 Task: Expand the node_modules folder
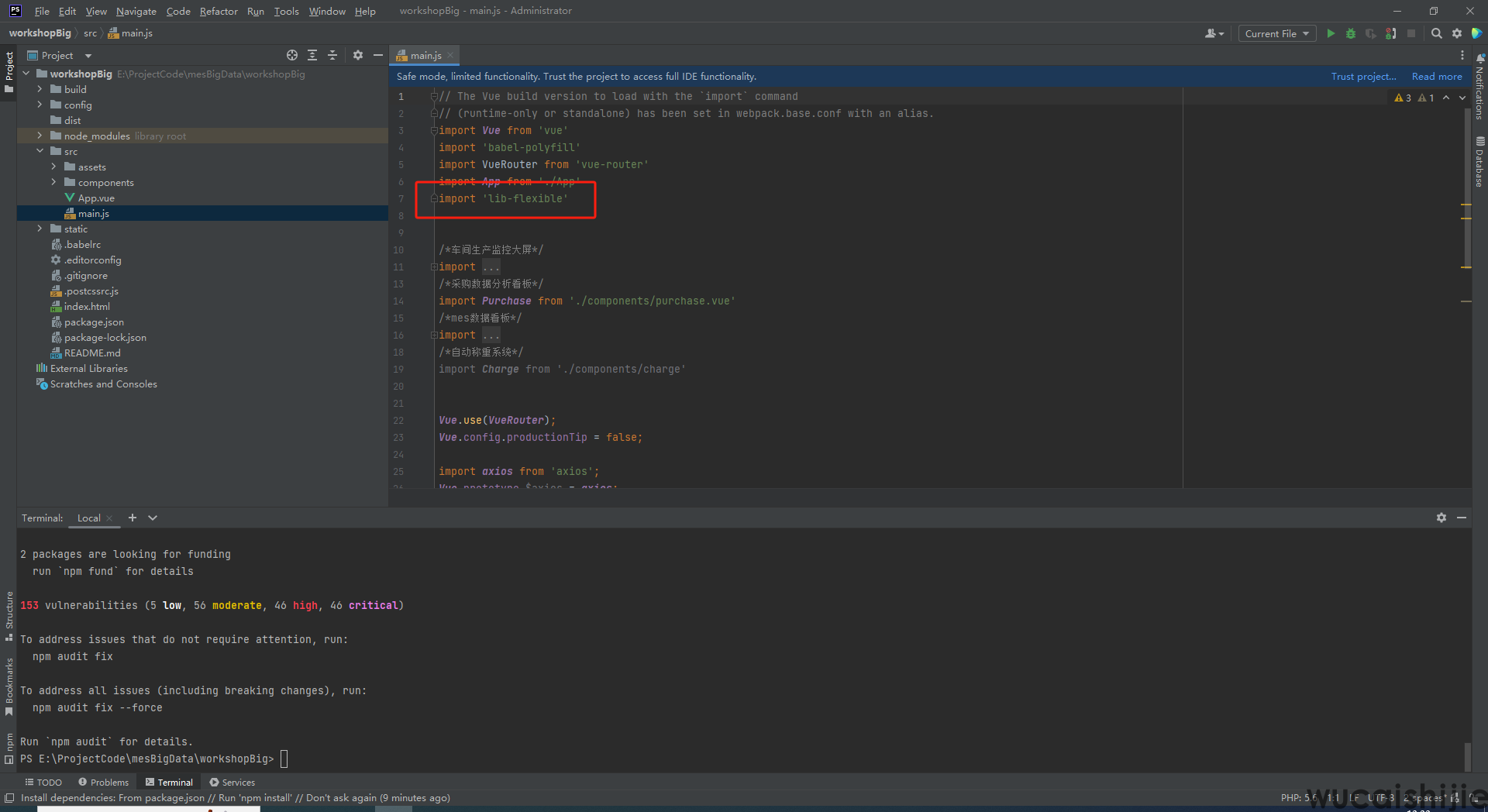[40, 136]
